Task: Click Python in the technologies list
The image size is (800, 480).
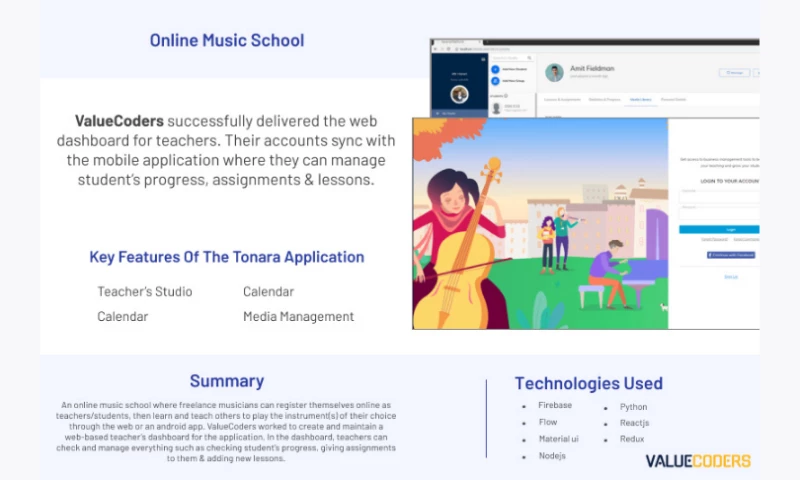Action: click(x=633, y=407)
